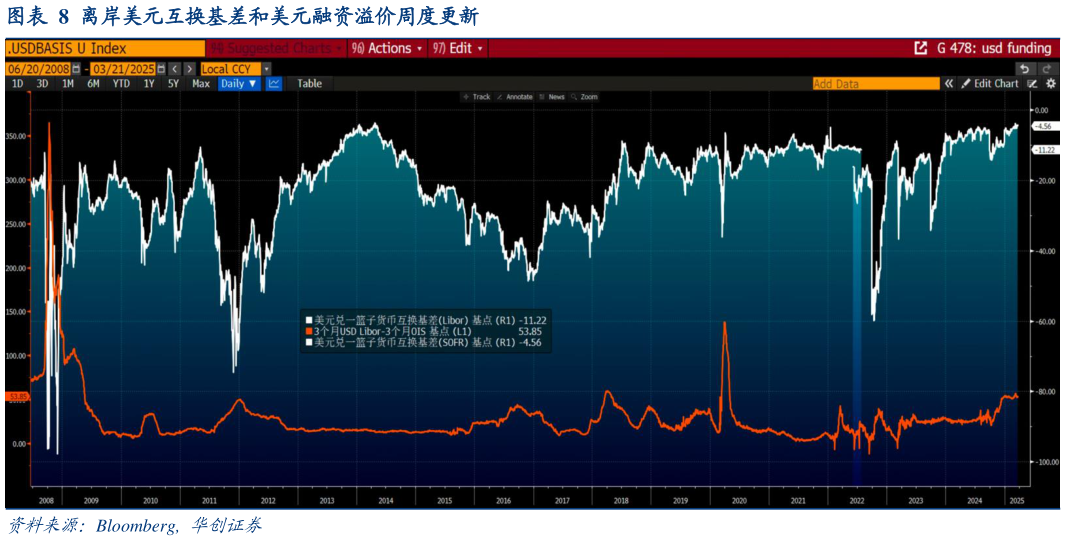Toggle the Track crosshair option
This screenshot has width=1066, height=541.
pos(476,97)
